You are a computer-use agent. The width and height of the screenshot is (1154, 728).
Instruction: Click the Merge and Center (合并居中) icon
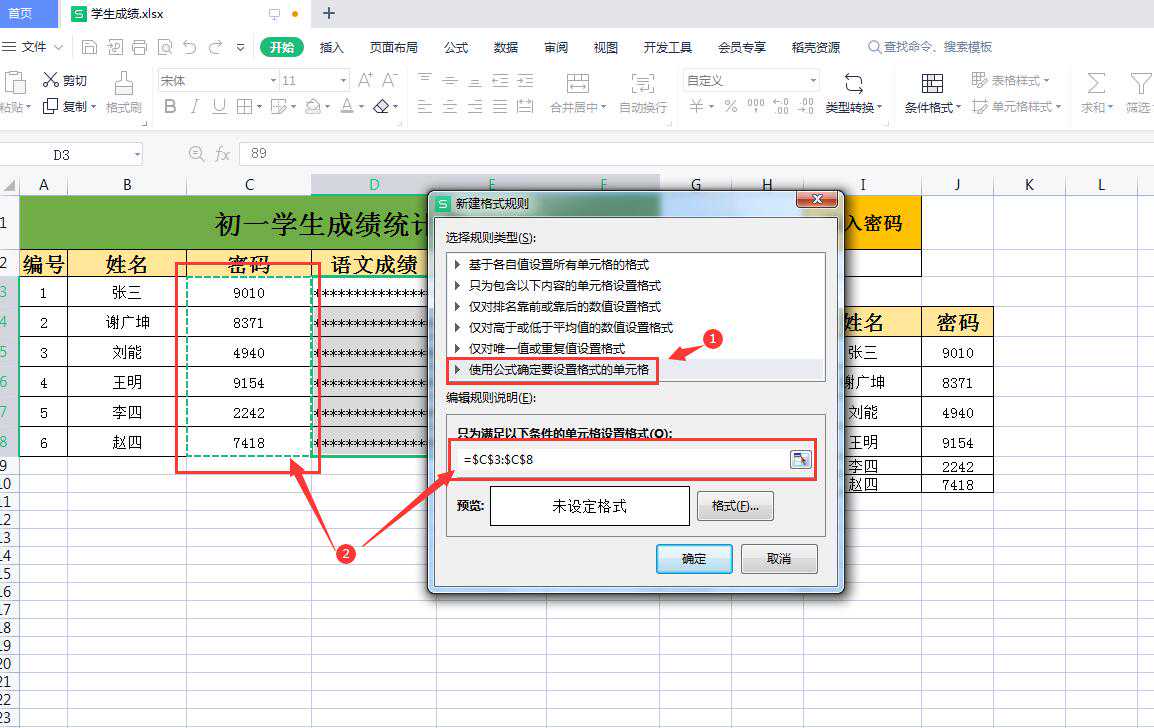578,83
